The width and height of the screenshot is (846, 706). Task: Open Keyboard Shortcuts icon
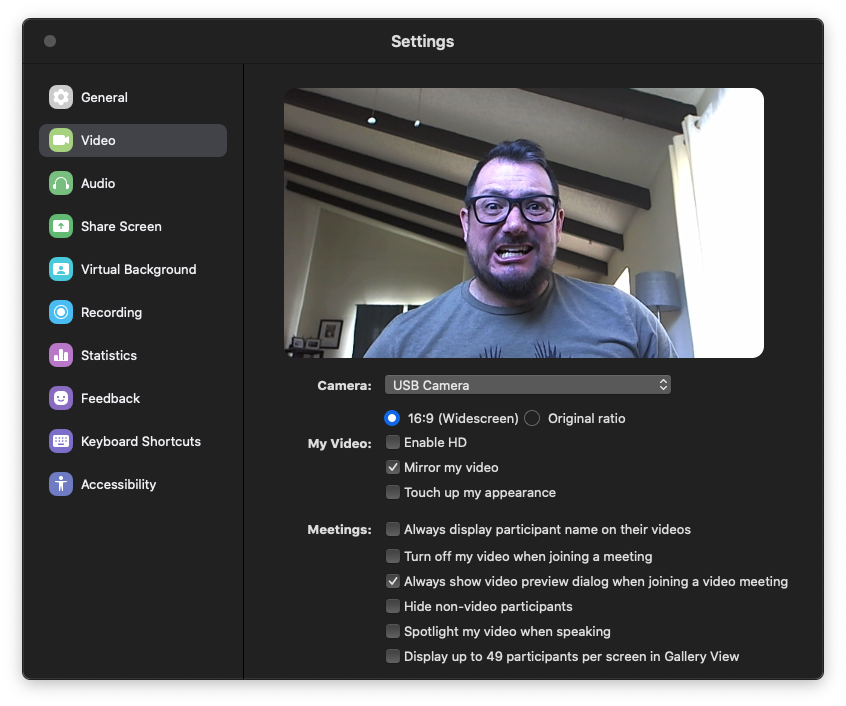pos(61,441)
